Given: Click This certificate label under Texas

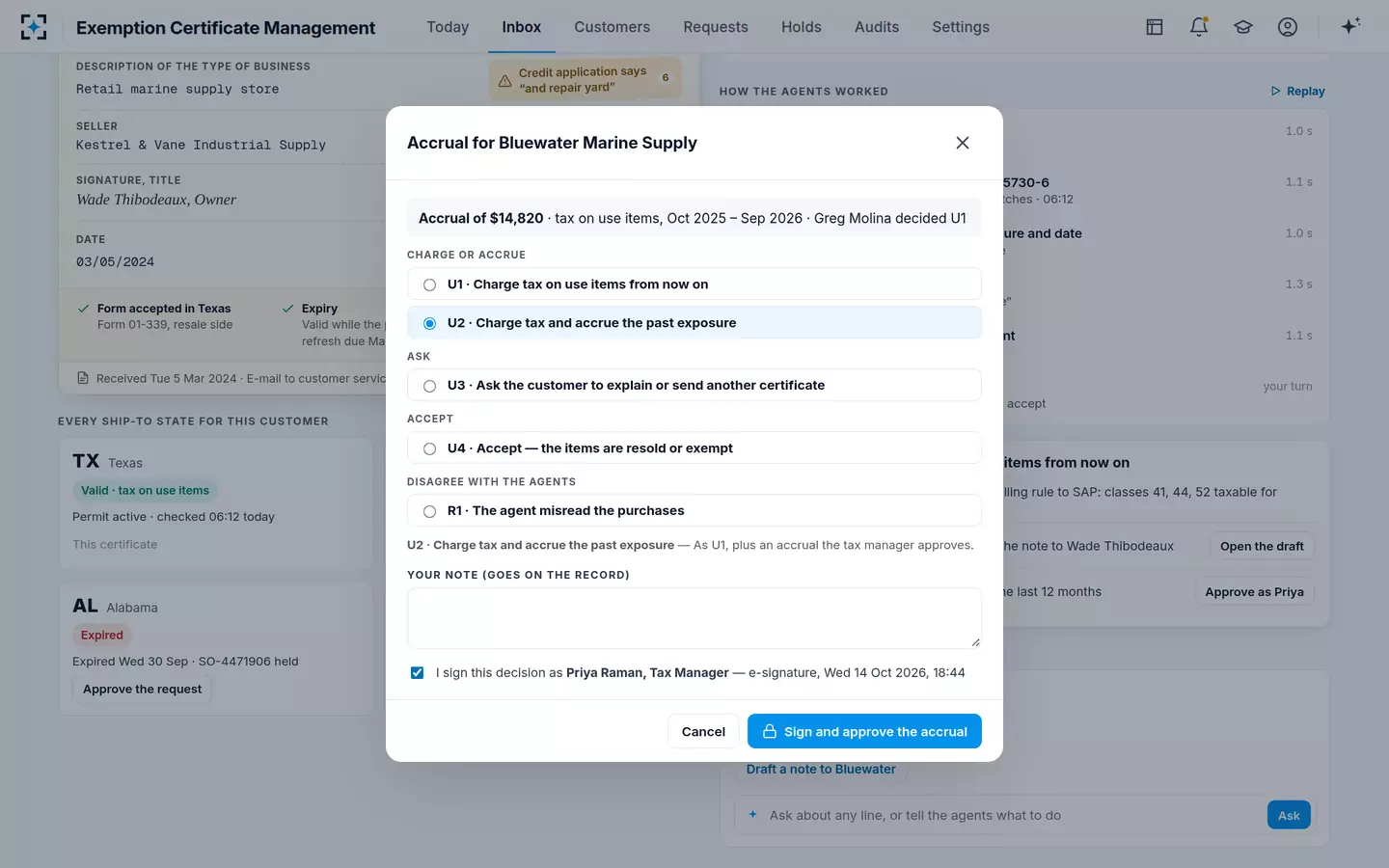Looking at the screenshot, I should click(x=115, y=544).
